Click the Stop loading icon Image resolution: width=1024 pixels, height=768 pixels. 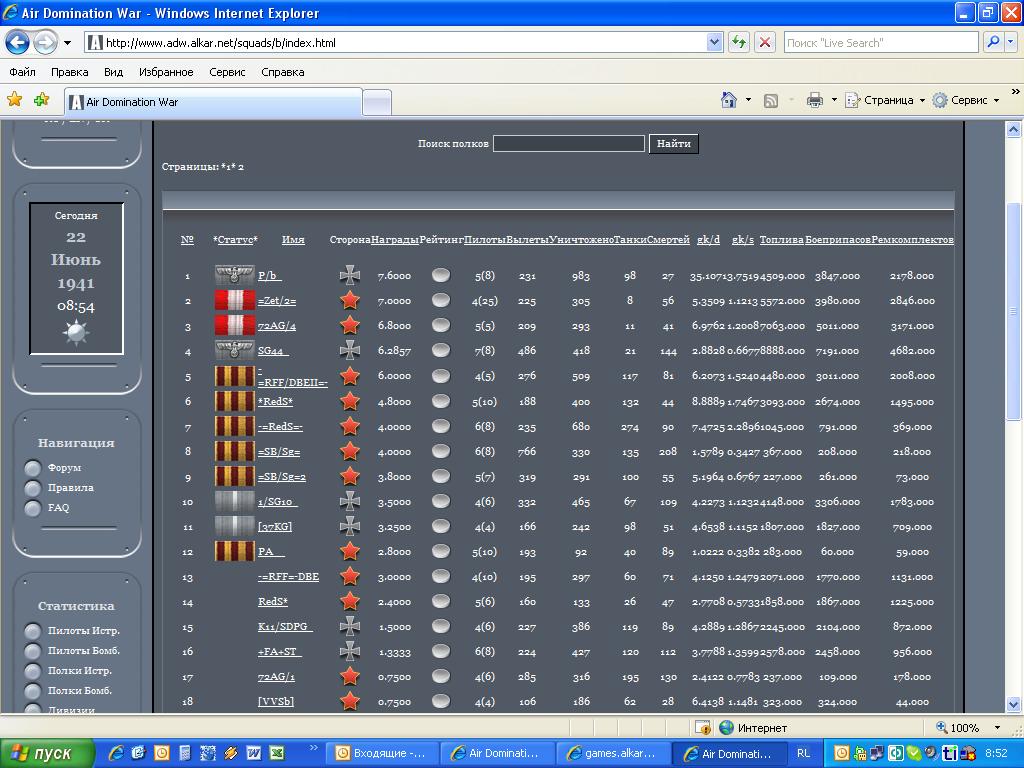click(x=764, y=42)
